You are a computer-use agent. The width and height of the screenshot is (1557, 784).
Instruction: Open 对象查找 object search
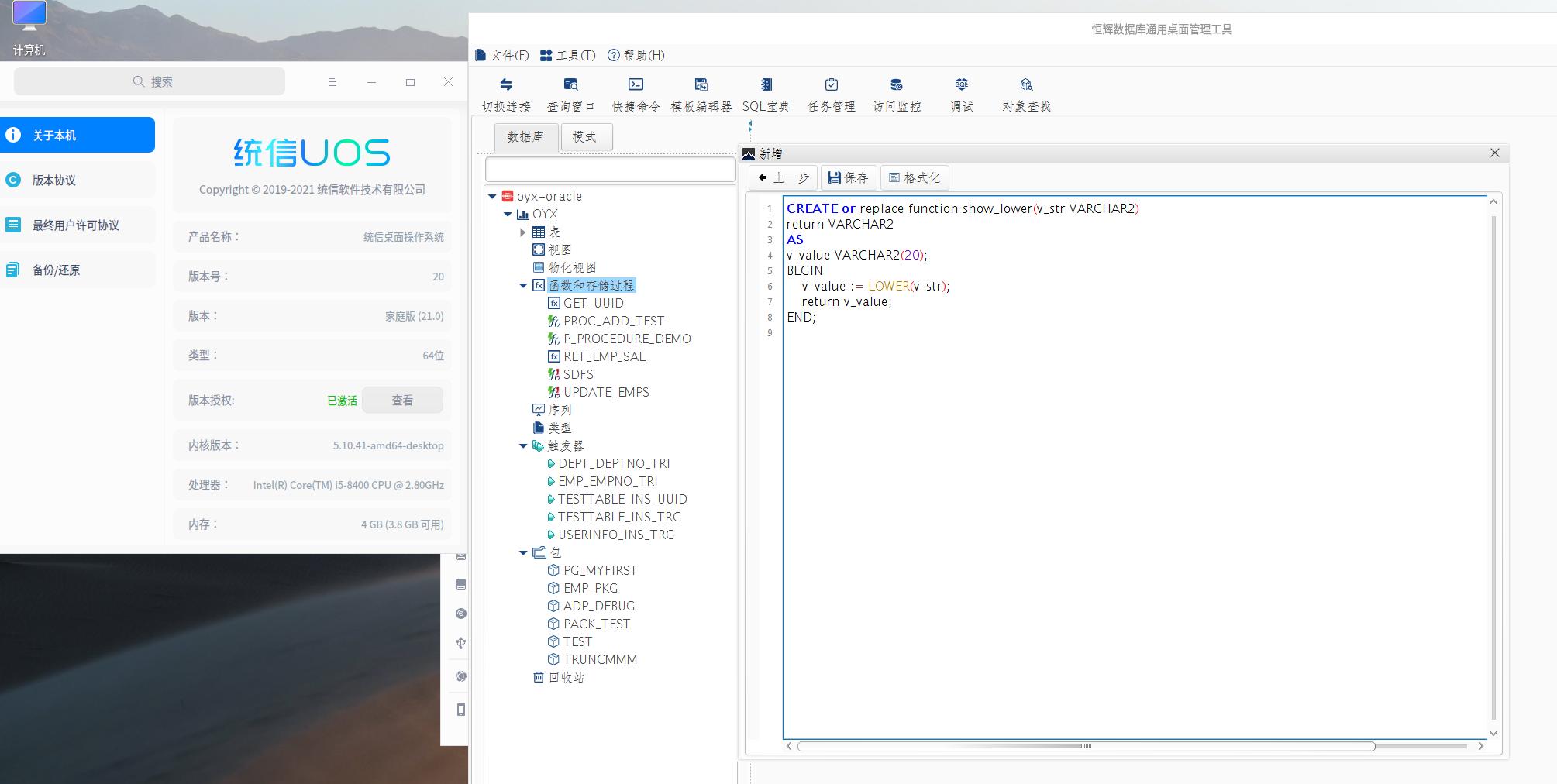[x=1026, y=84]
